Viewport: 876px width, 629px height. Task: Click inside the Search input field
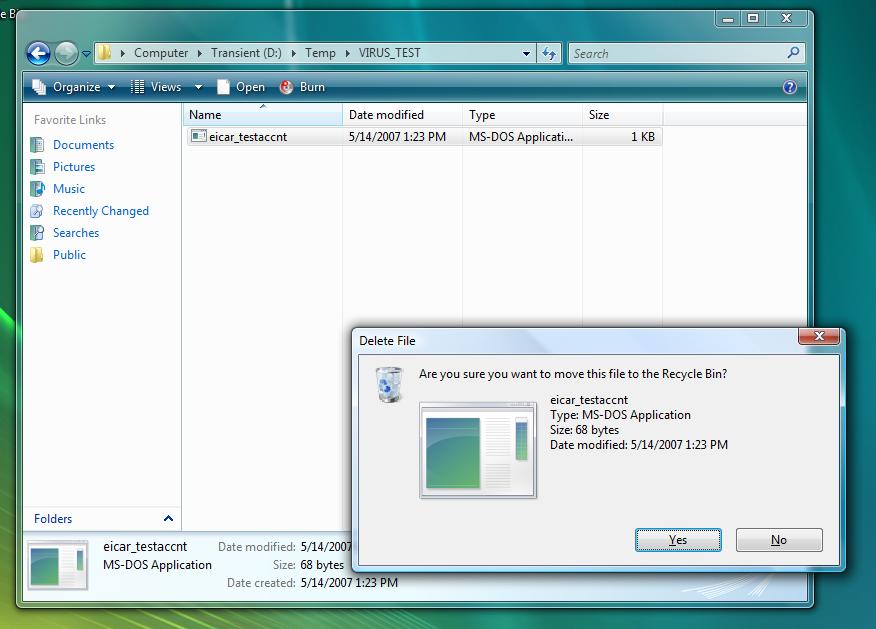[675, 54]
